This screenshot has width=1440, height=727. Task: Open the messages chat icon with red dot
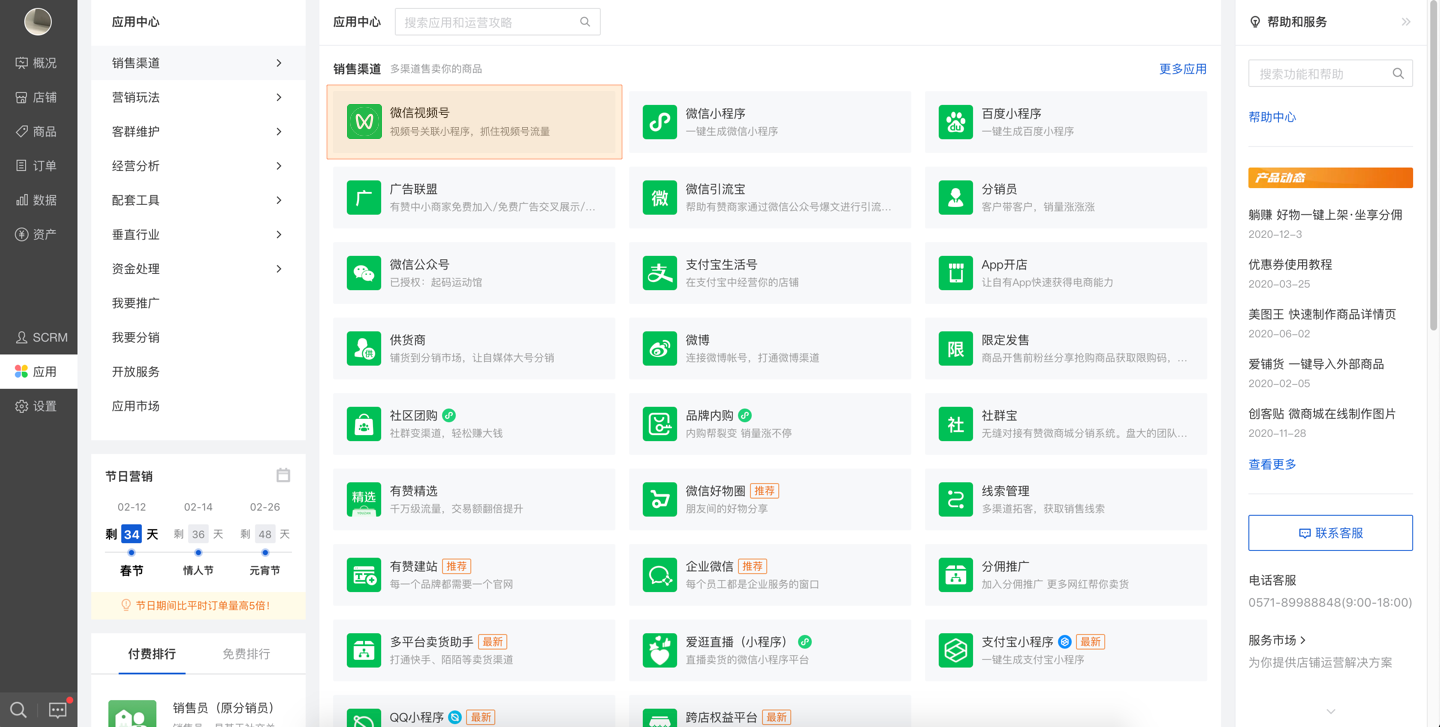tap(58, 709)
